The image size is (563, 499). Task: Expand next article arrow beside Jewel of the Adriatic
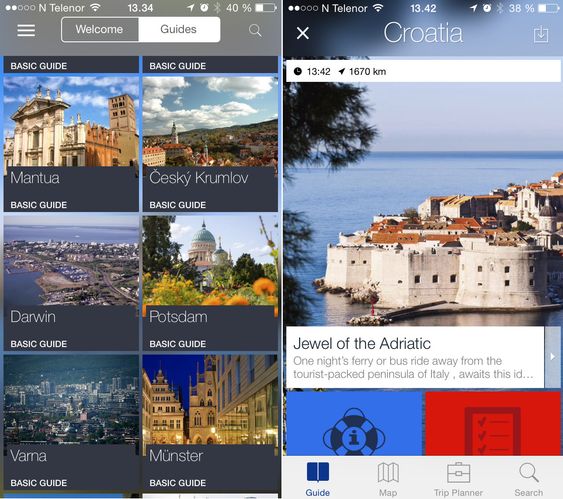(553, 357)
